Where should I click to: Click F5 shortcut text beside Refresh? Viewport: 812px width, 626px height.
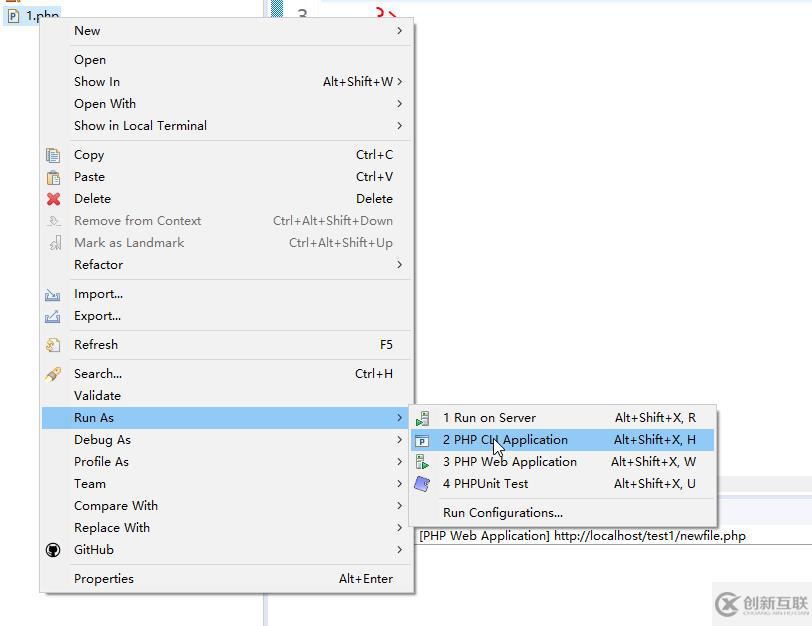click(x=386, y=345)
